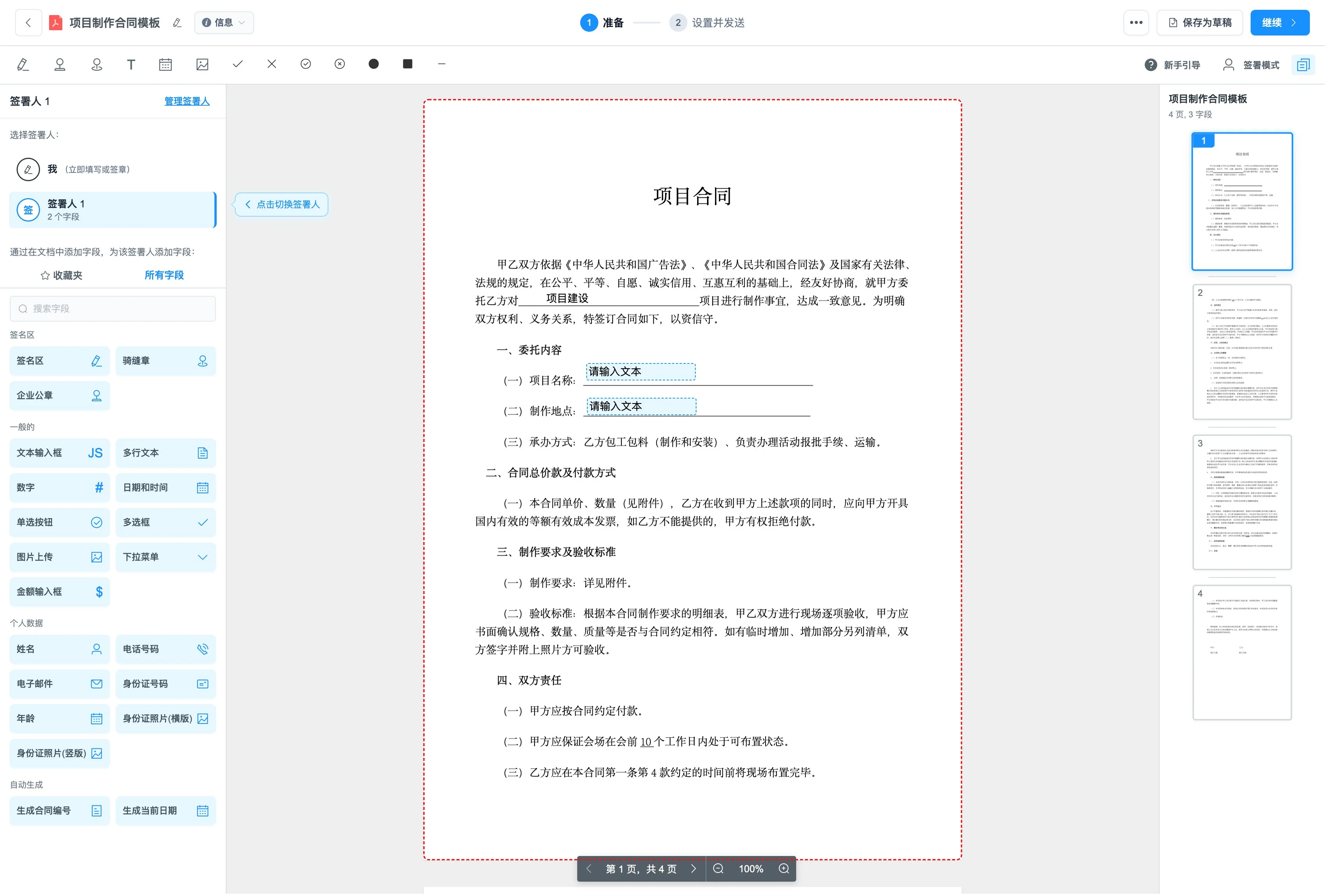Click the back arrow button
1325x896 pixels.
(28, 23)
